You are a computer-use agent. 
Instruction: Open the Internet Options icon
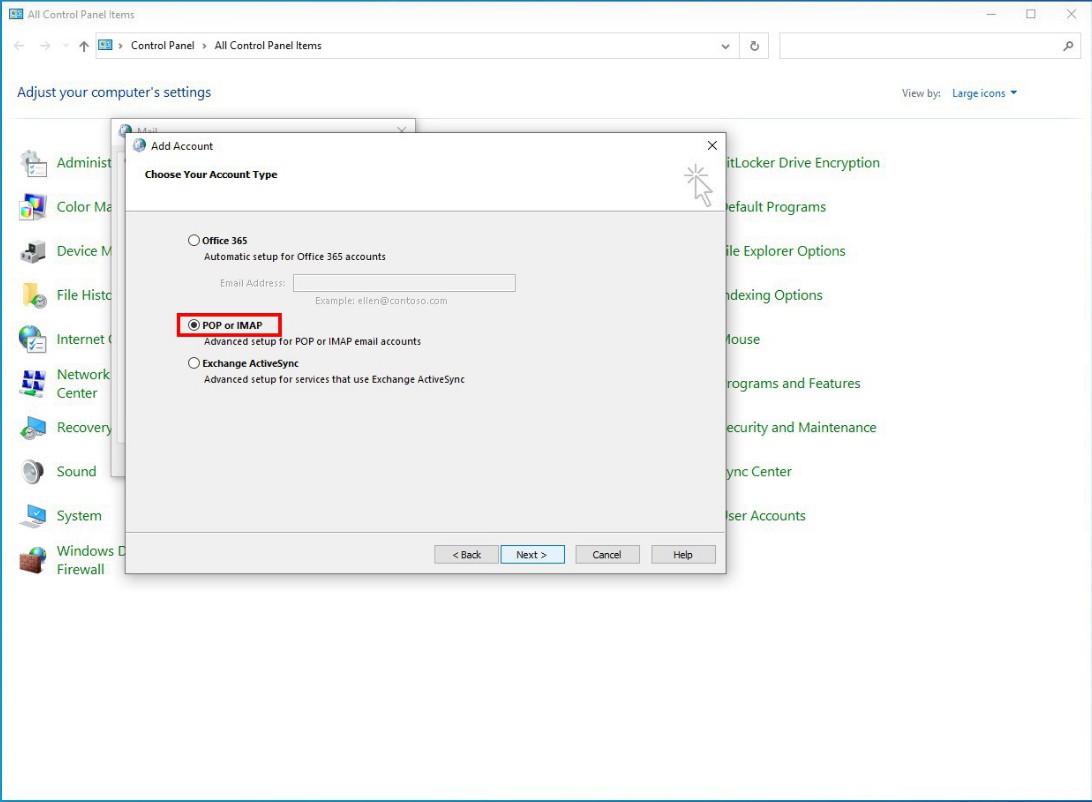pos(33,339)
